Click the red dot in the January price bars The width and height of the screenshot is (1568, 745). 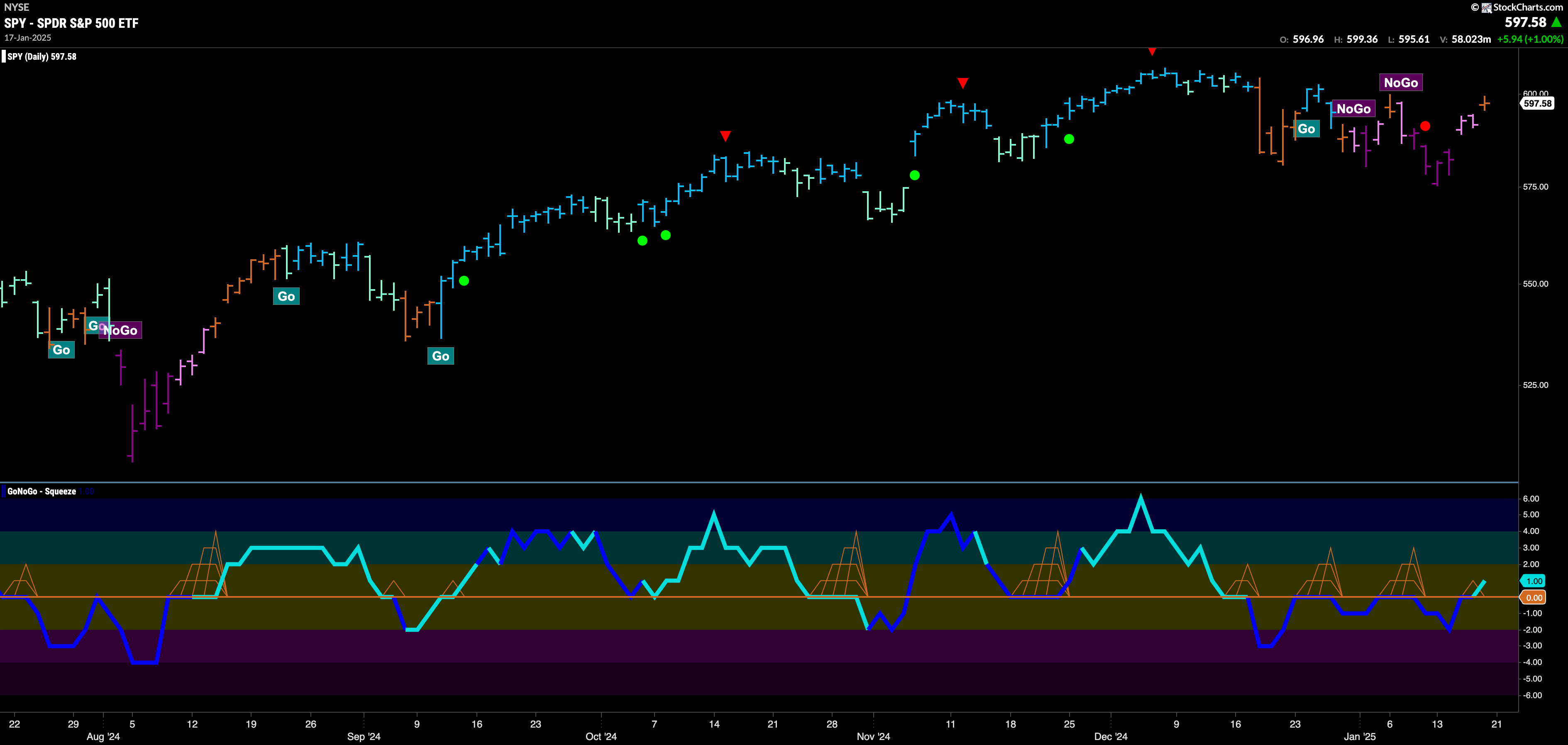1425,127
